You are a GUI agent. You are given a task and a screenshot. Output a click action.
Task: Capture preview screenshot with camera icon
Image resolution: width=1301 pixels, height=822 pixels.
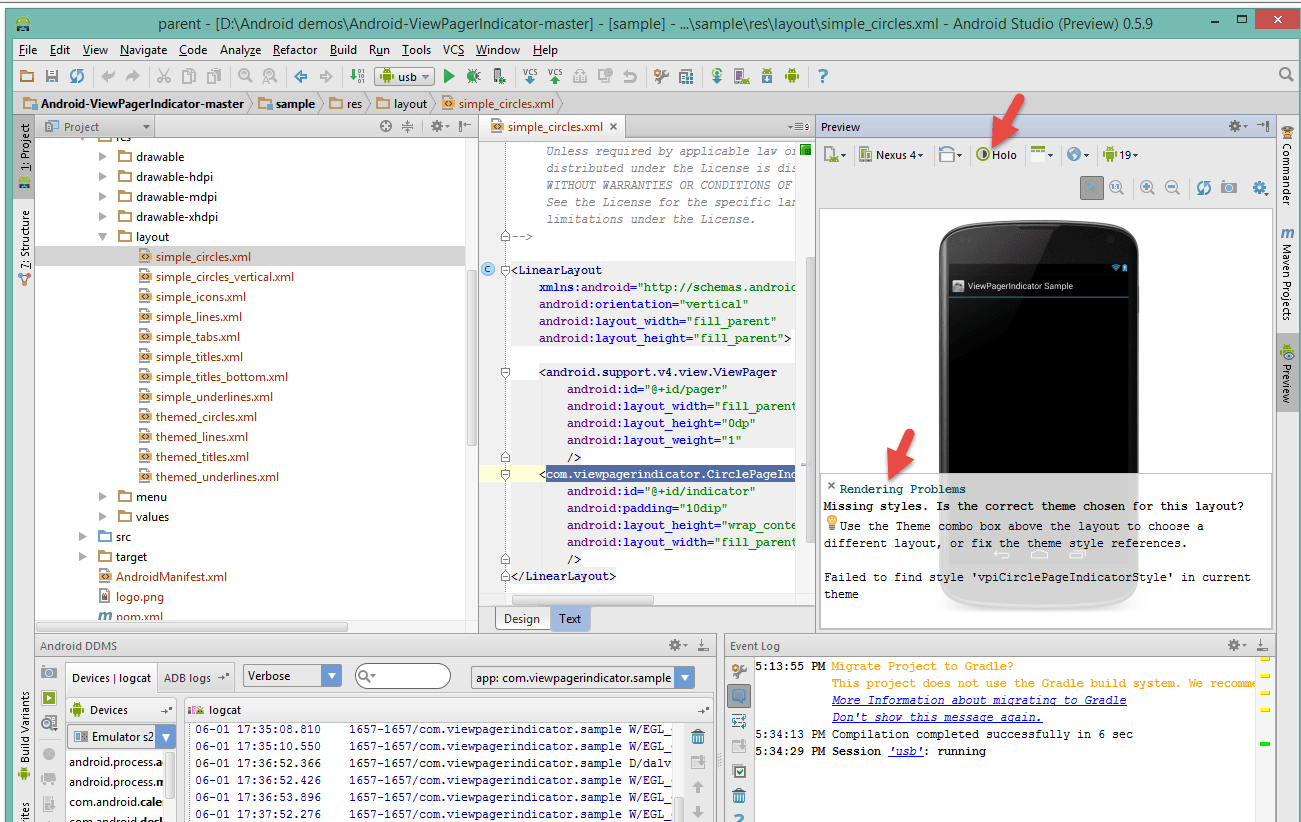1229,188
